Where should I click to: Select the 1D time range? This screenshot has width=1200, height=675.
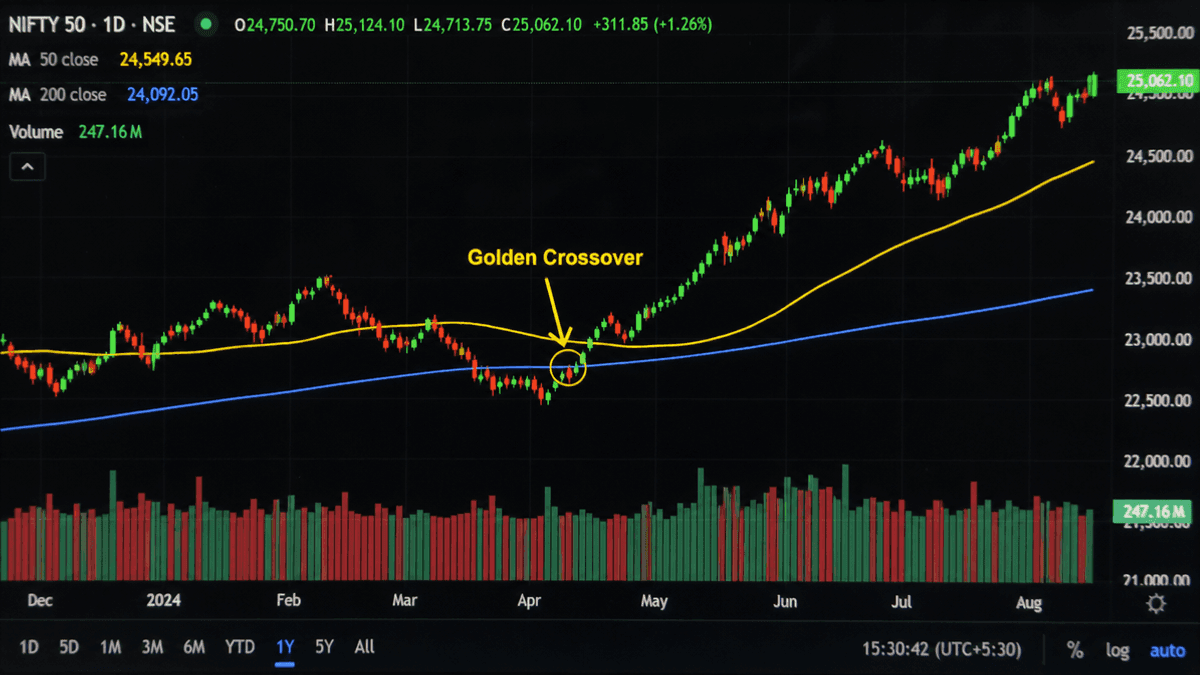tap(29, 648)
